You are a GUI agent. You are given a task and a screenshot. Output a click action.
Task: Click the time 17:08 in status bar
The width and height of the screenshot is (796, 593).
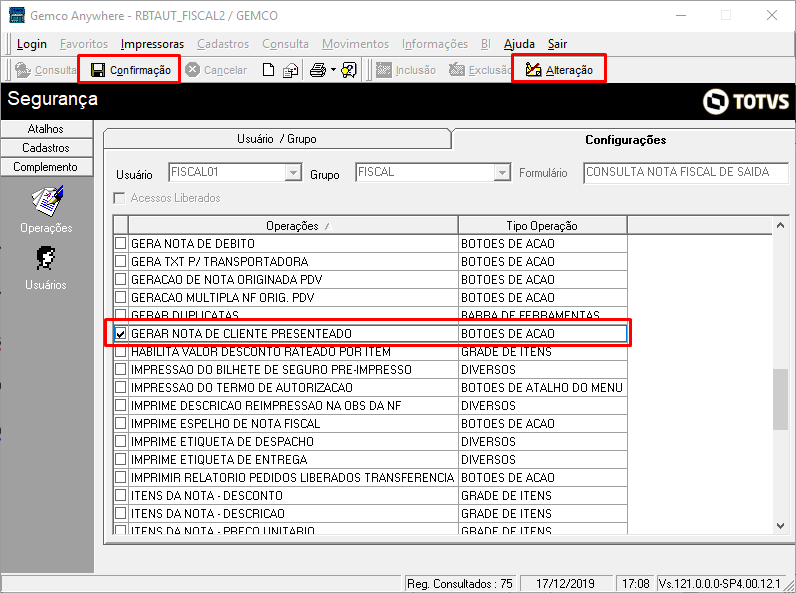coord(636,584)
